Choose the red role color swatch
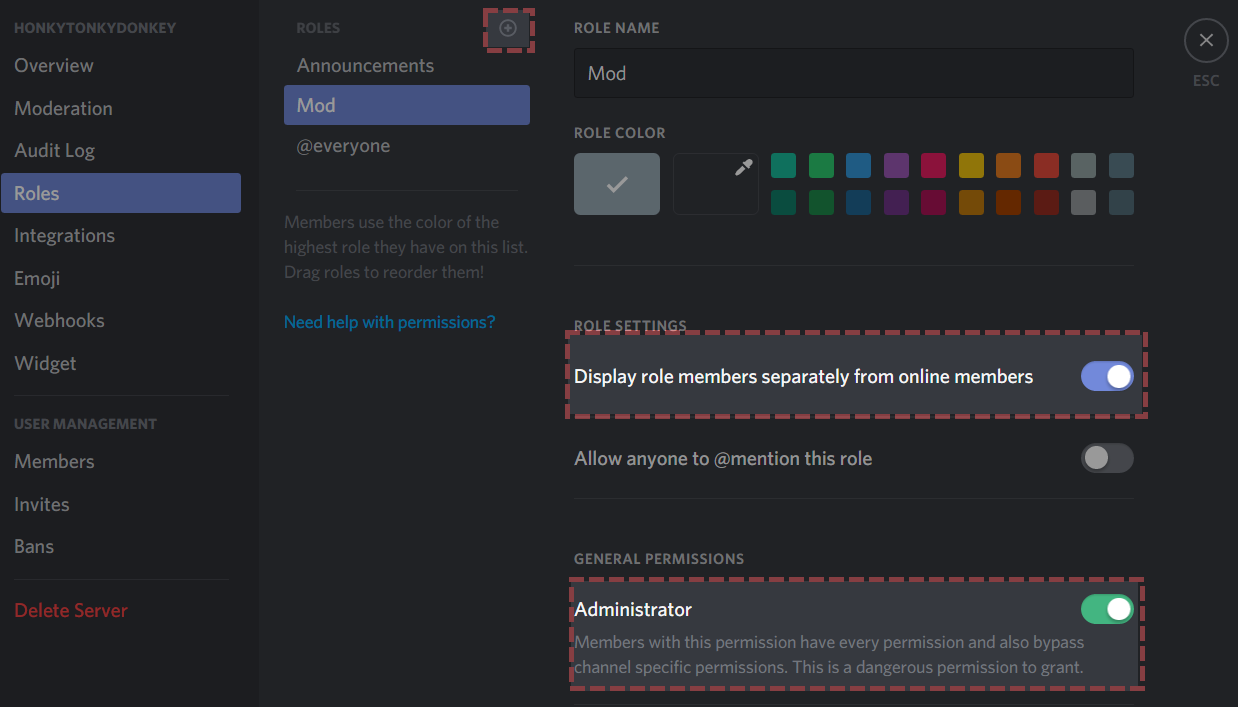 1046,165
